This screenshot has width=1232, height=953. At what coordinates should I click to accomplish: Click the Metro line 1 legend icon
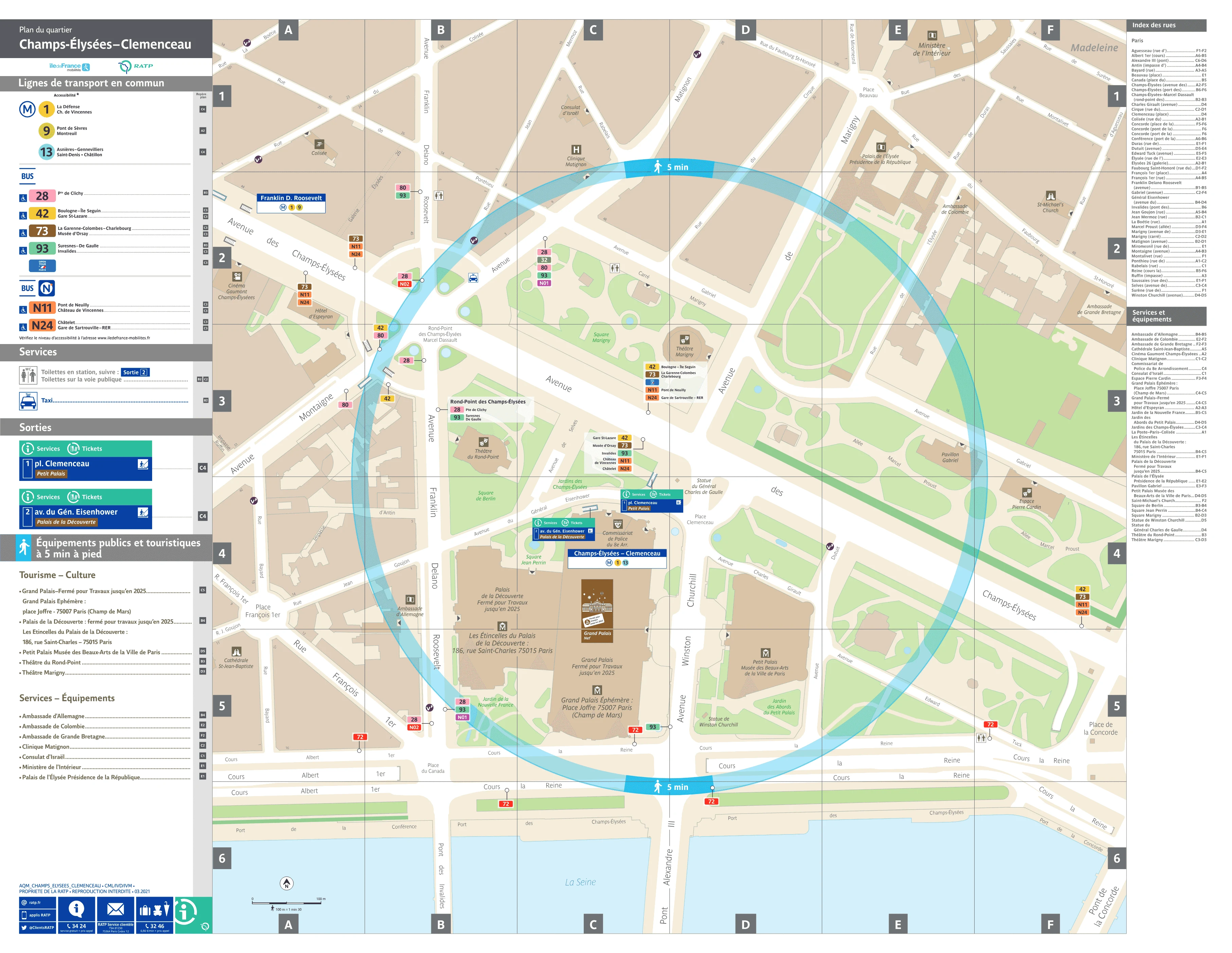tap(46, 109)
